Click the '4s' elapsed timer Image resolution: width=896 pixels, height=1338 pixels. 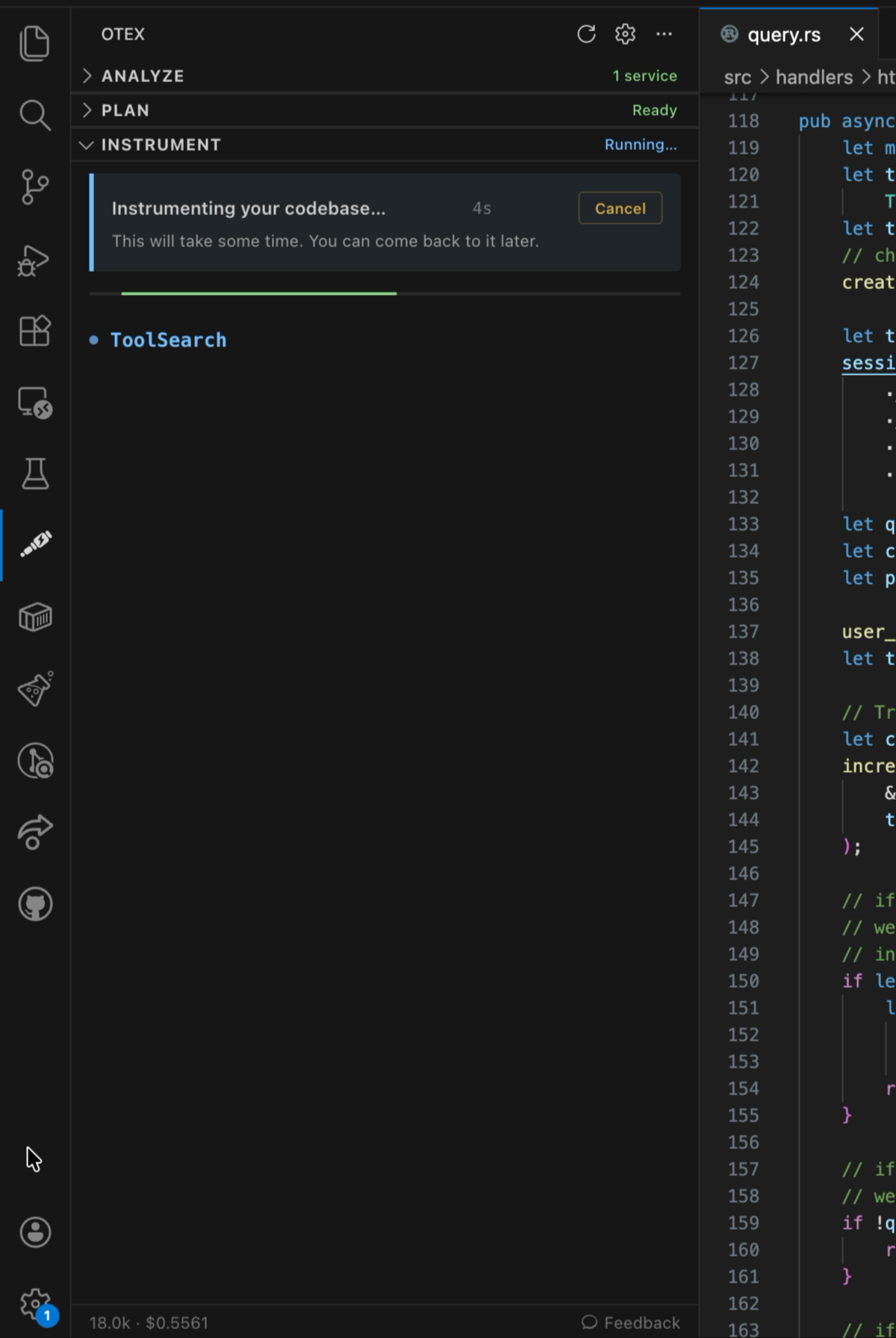point(482,208)
